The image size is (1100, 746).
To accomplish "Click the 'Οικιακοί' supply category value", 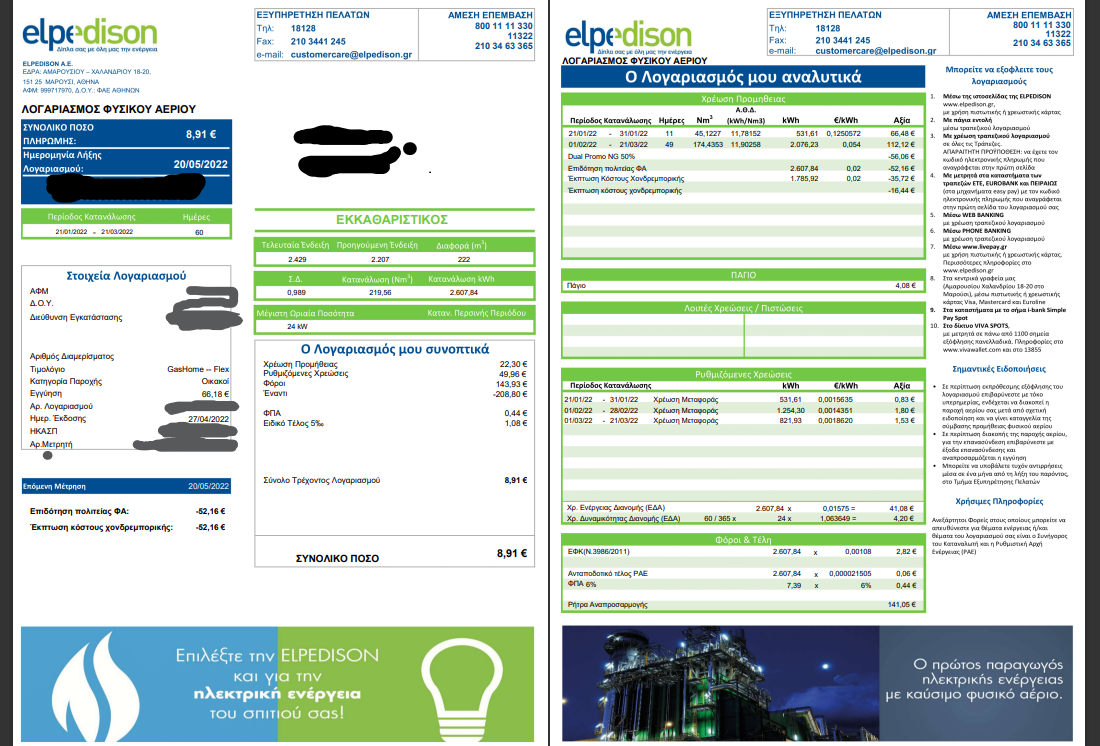I will pos(215,382).
